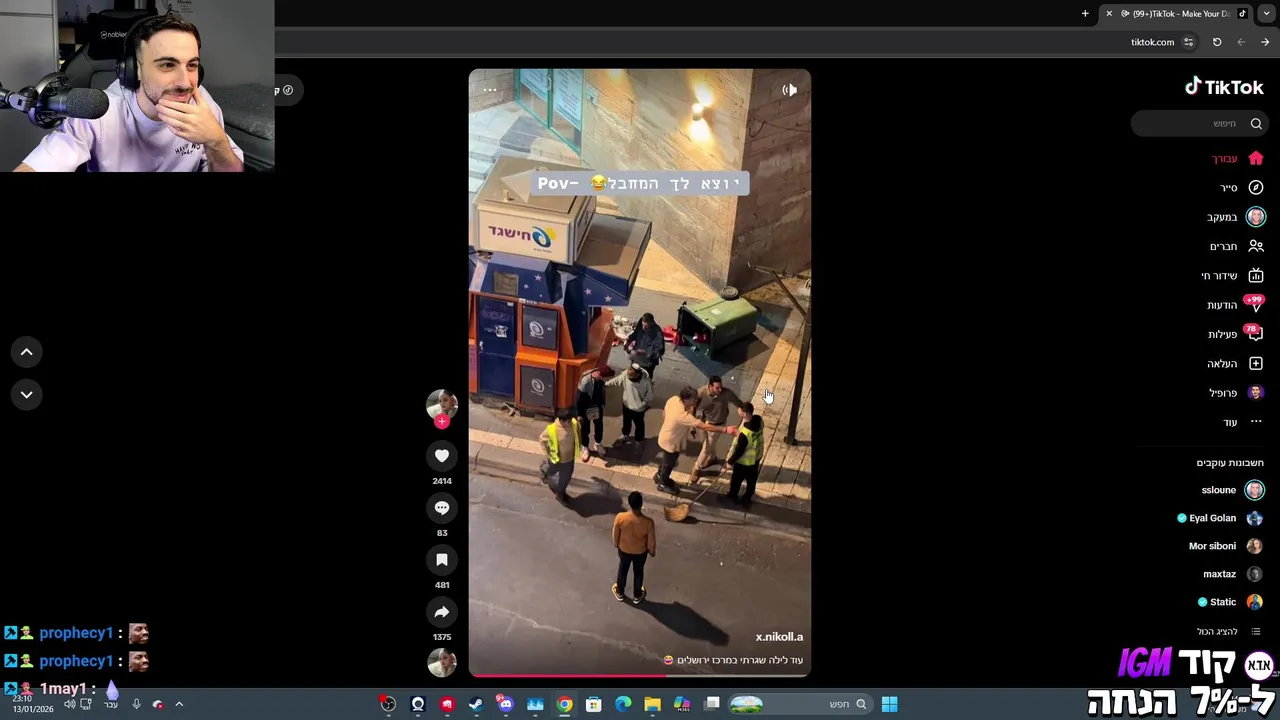Show hidden system tray icons
Image resolution: width=1280 pixels, height=720 pixels.
pyautogui.click(x=179, y=704)
